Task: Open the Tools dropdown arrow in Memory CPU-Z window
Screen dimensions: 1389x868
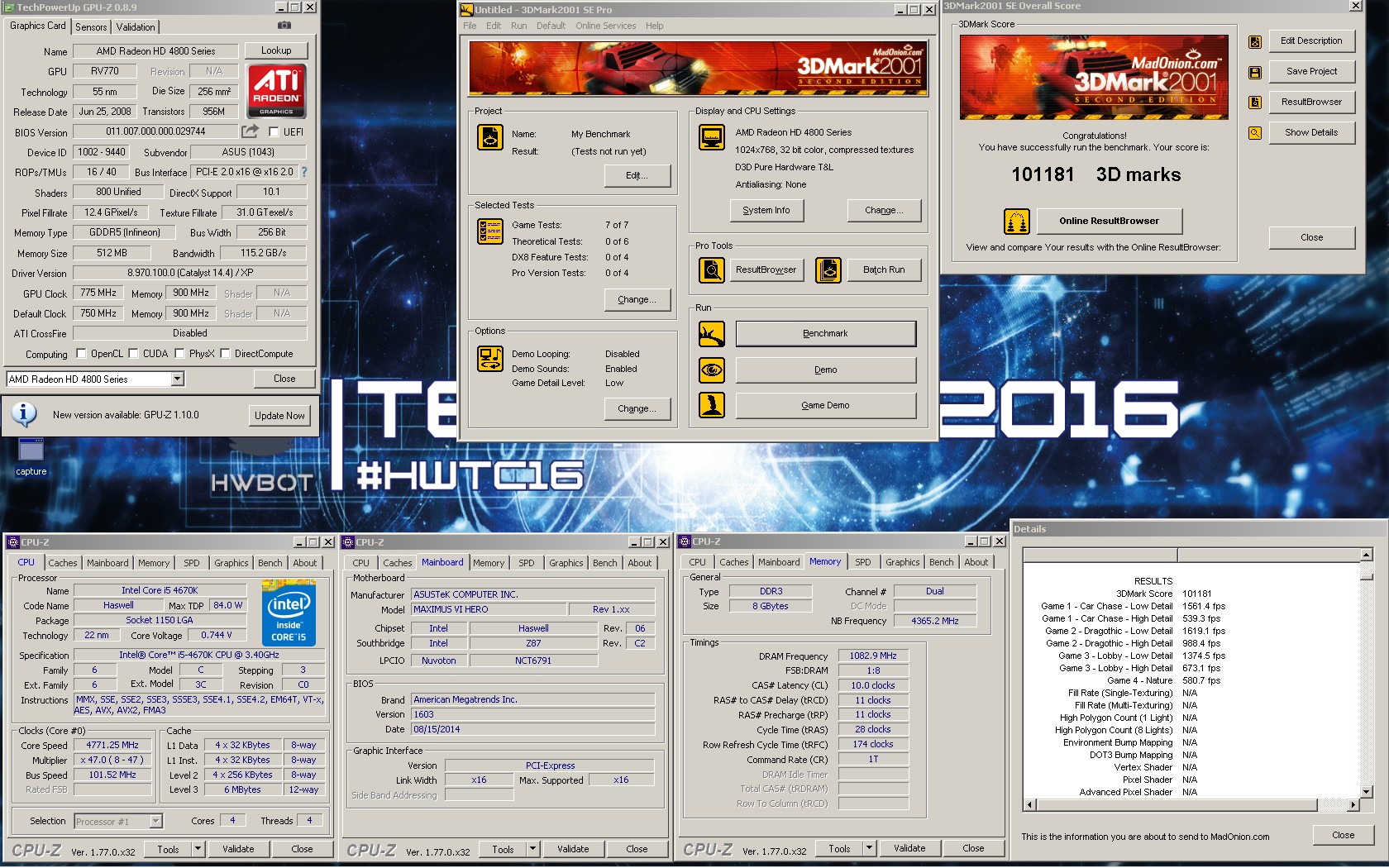Action: [869, 849]
